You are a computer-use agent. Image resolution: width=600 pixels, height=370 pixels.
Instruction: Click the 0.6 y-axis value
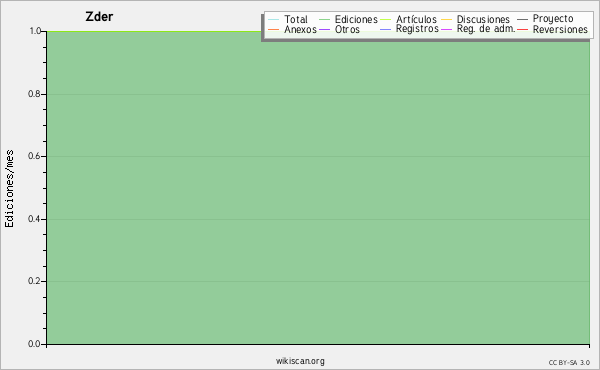click(x=35, y=156)
